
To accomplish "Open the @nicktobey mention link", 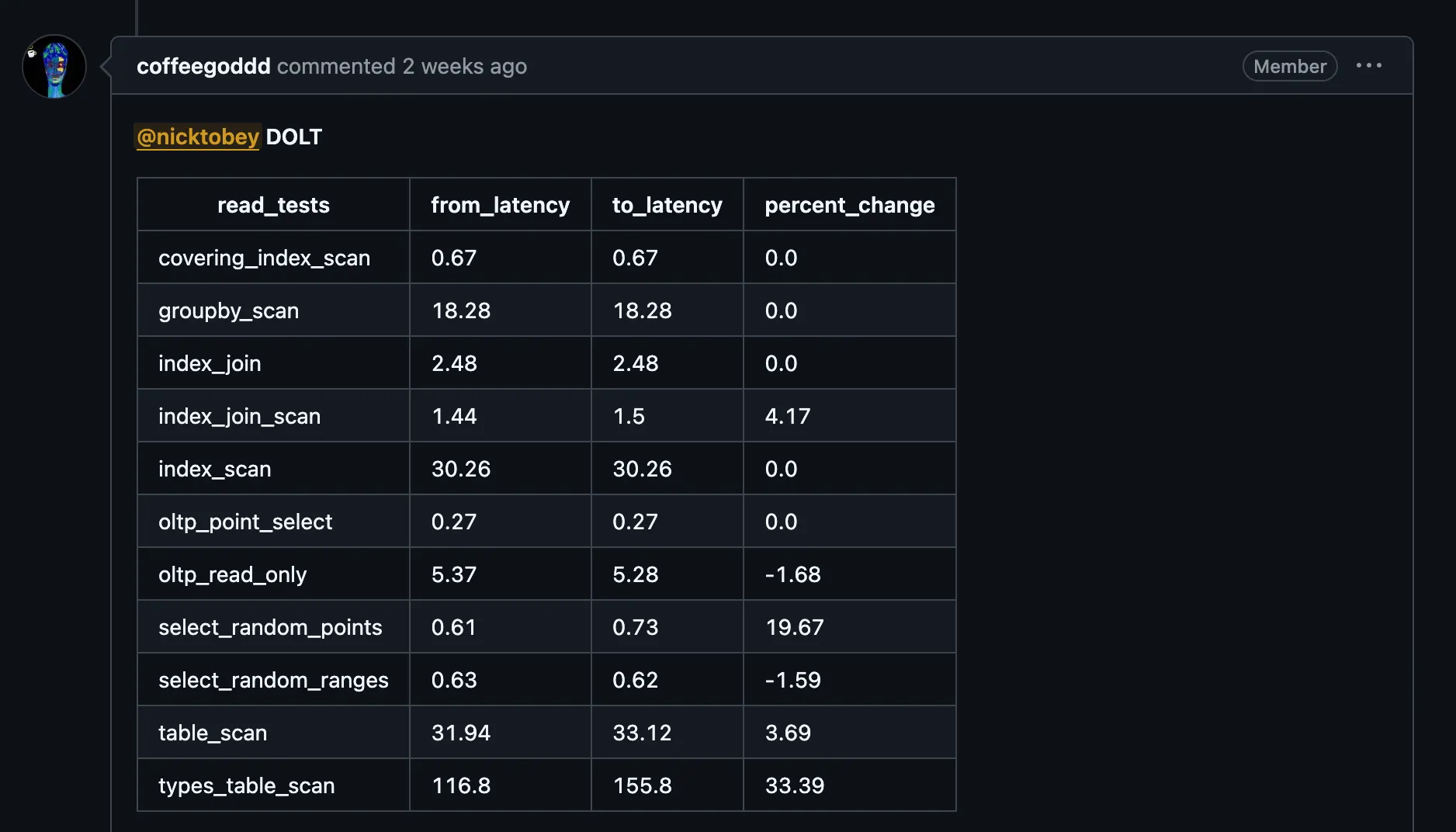I will coord(197,137).
